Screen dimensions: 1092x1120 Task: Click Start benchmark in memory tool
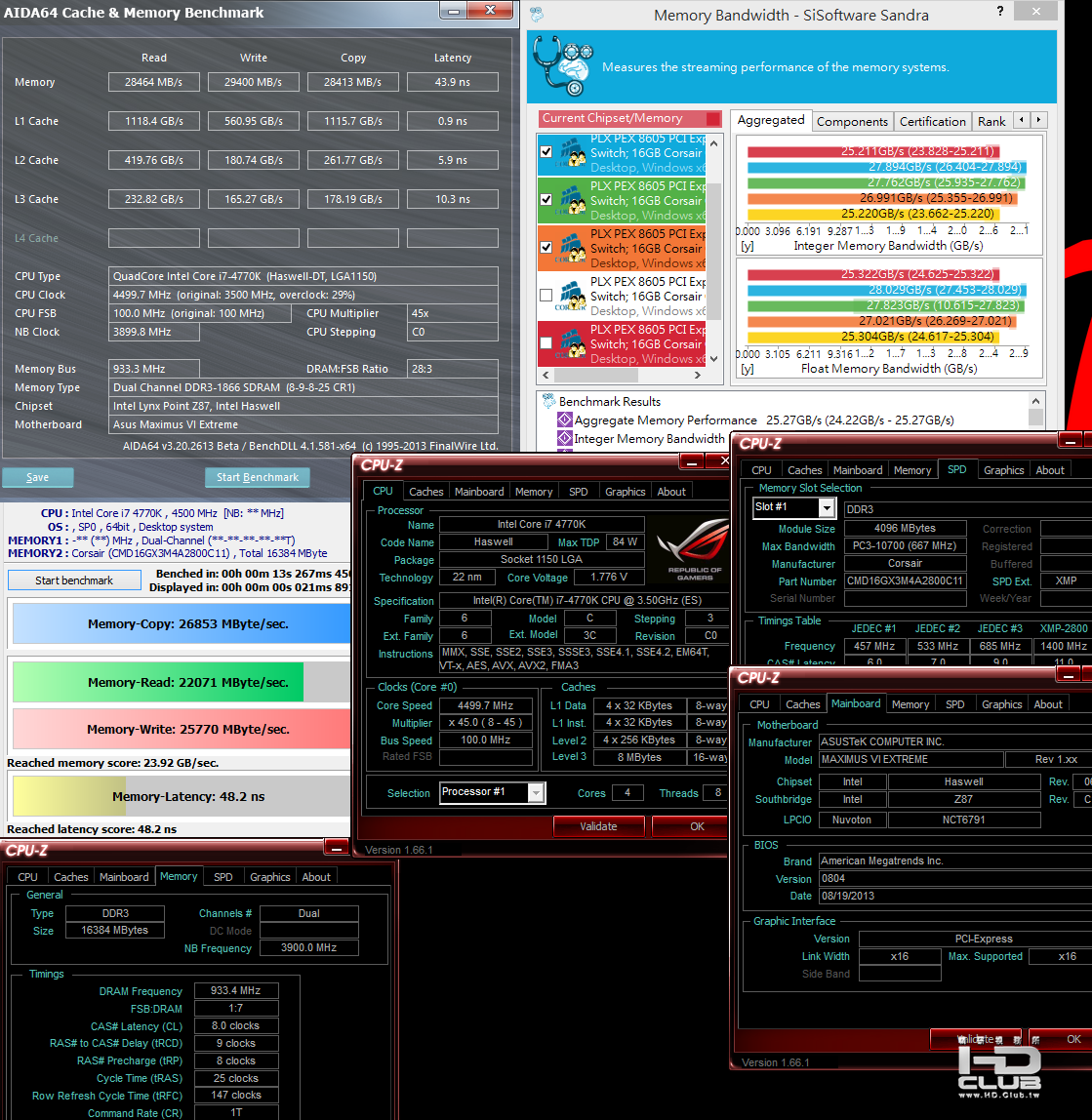74,580
